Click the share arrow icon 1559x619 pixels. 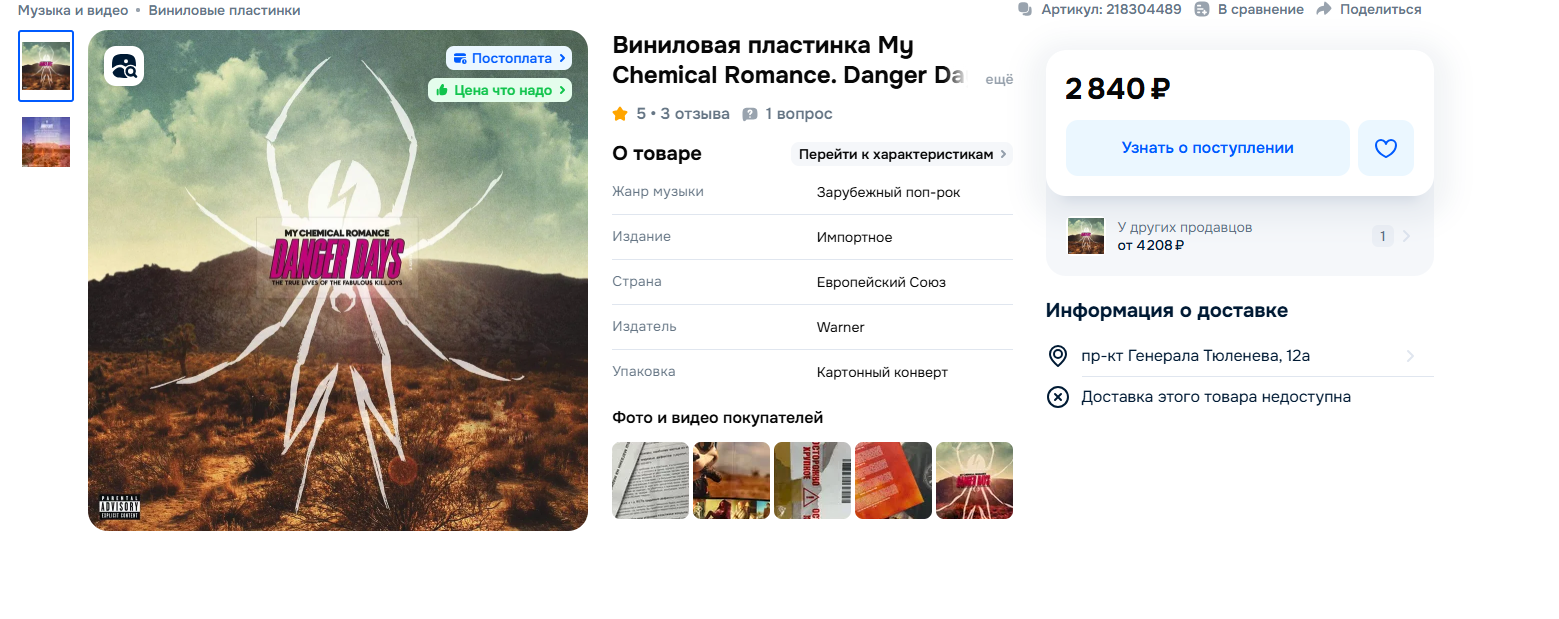click(x=1324, y=9)
